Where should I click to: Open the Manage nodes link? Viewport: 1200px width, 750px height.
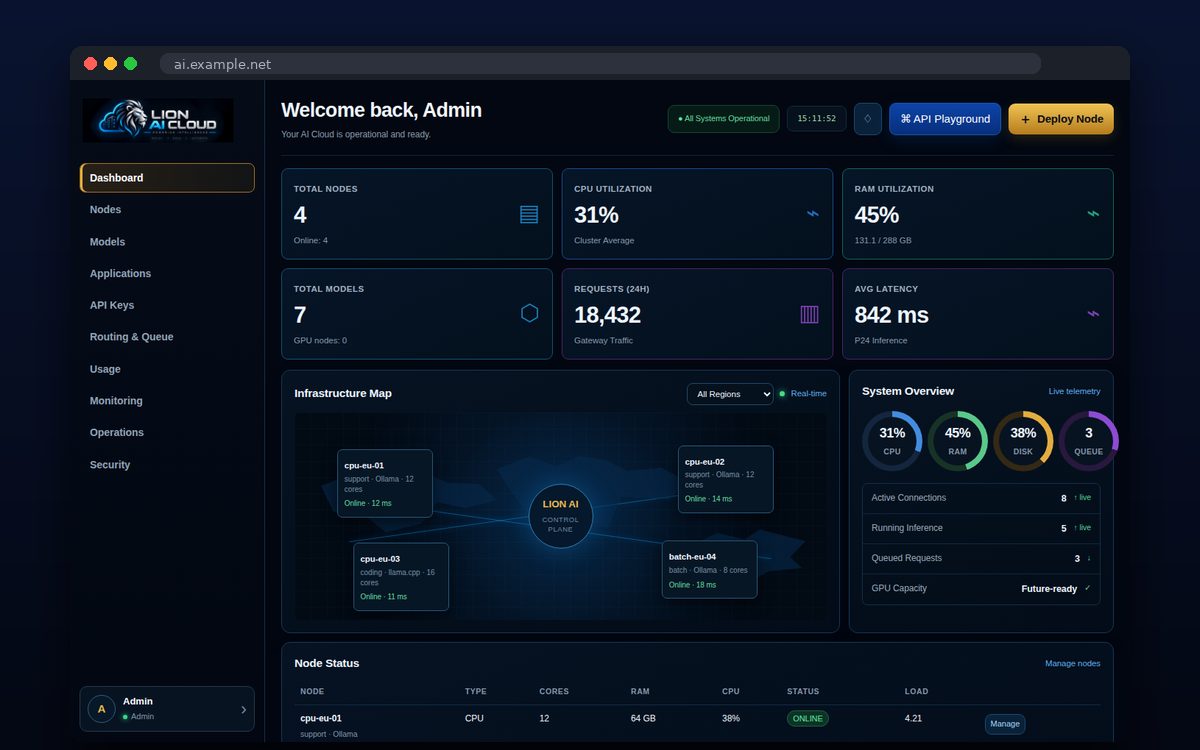point(1073,663)
